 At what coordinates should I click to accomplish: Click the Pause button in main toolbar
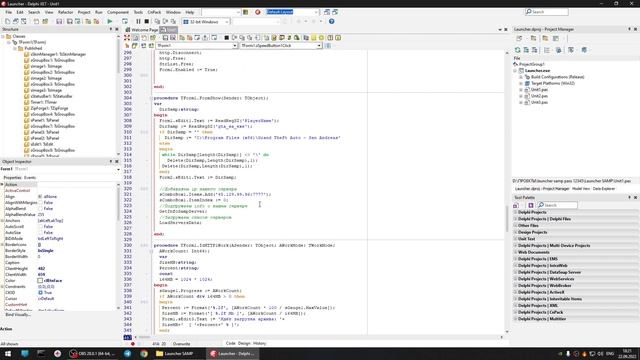(x=138, y=21)
